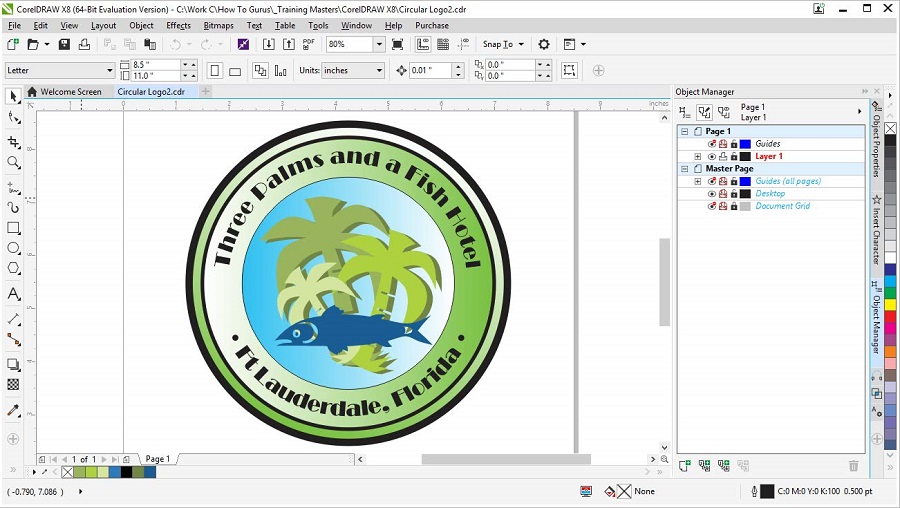
Task: Select the Polygon tool
Action: 14,268
